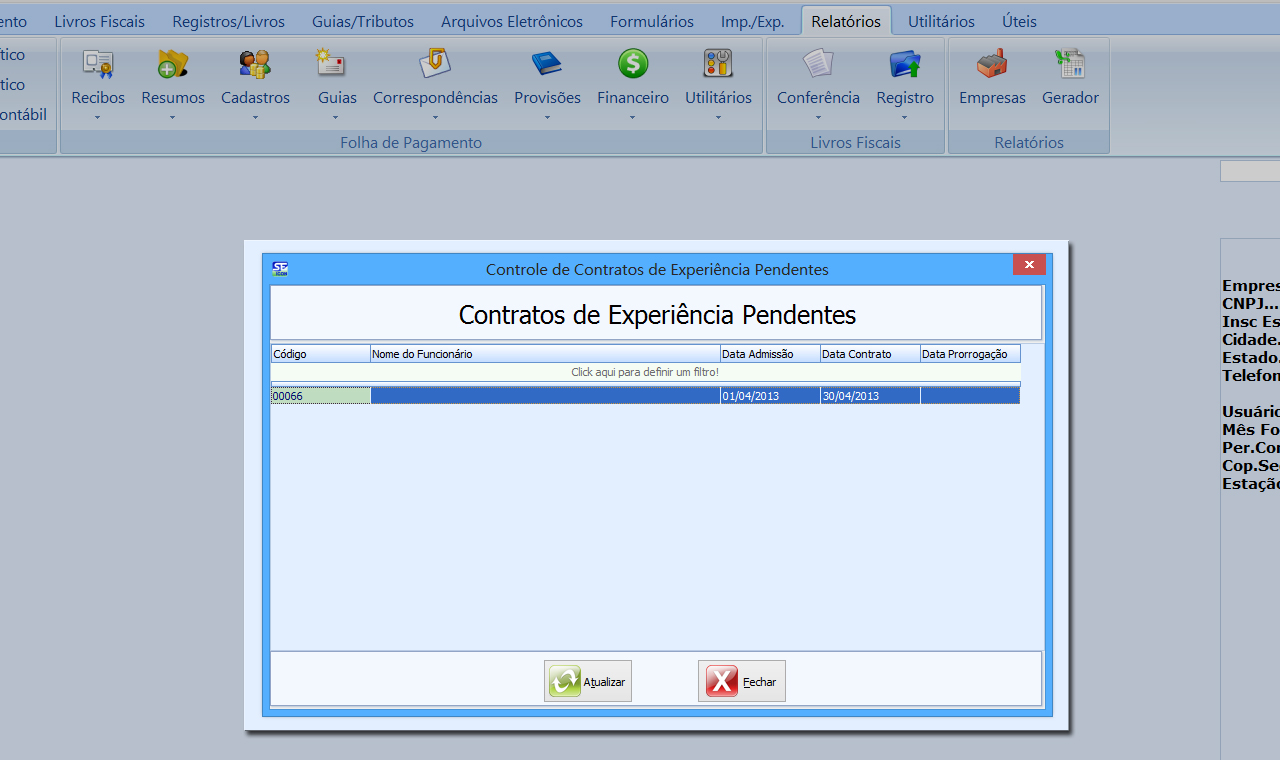Close the Contratos de Experiência dialog

pos(1029,265)
